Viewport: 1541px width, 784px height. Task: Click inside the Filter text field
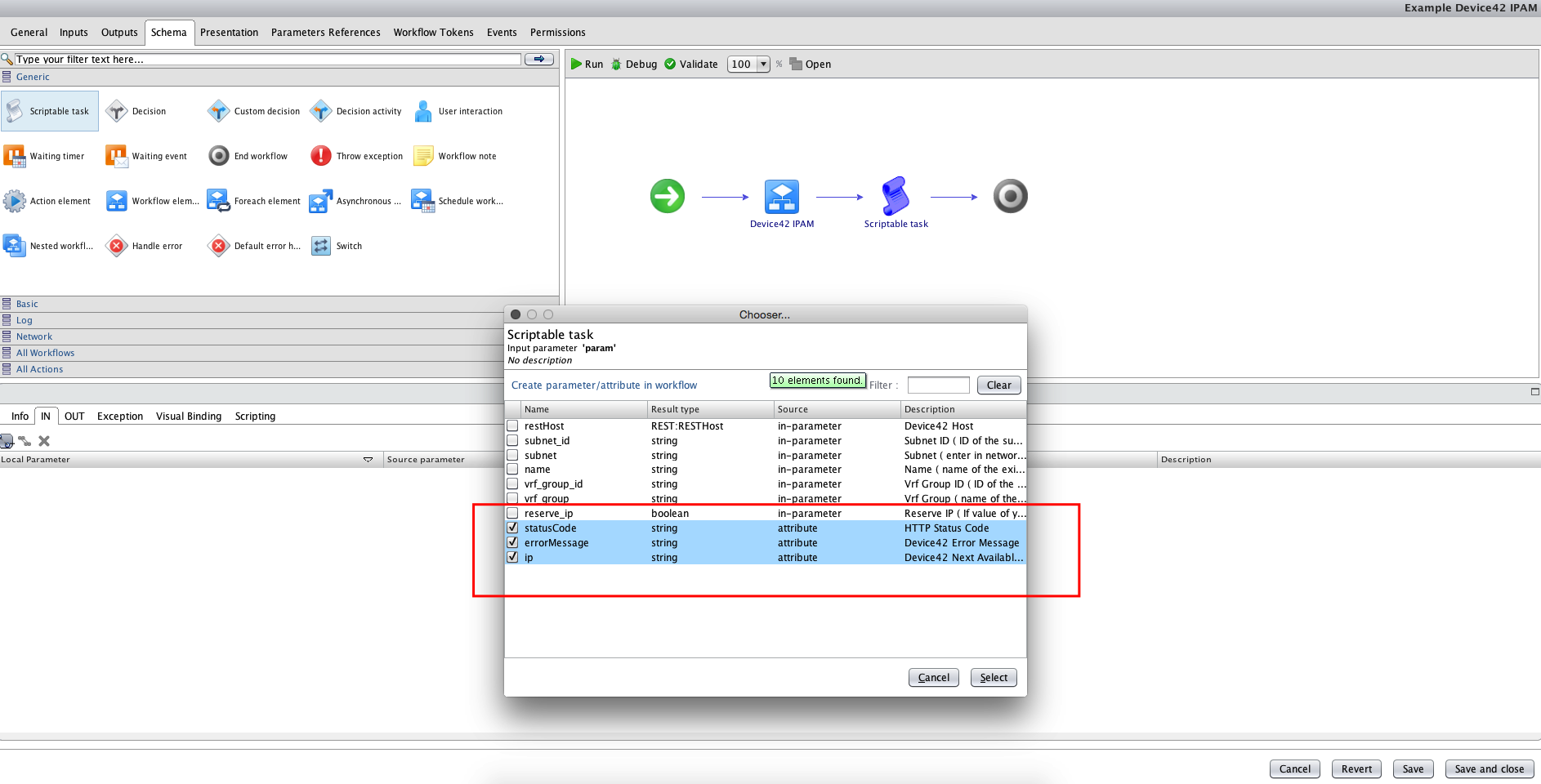(x=938, y=385)
